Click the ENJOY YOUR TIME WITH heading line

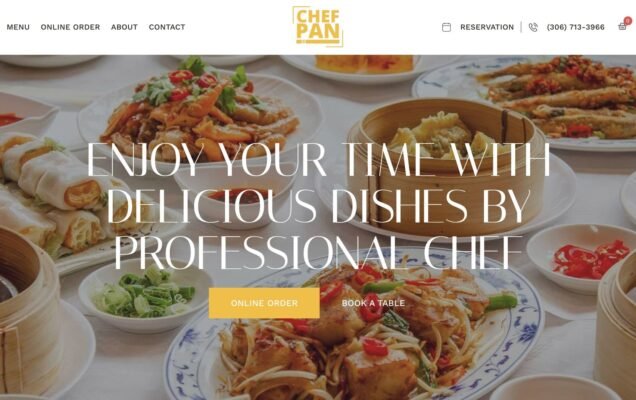318,159
